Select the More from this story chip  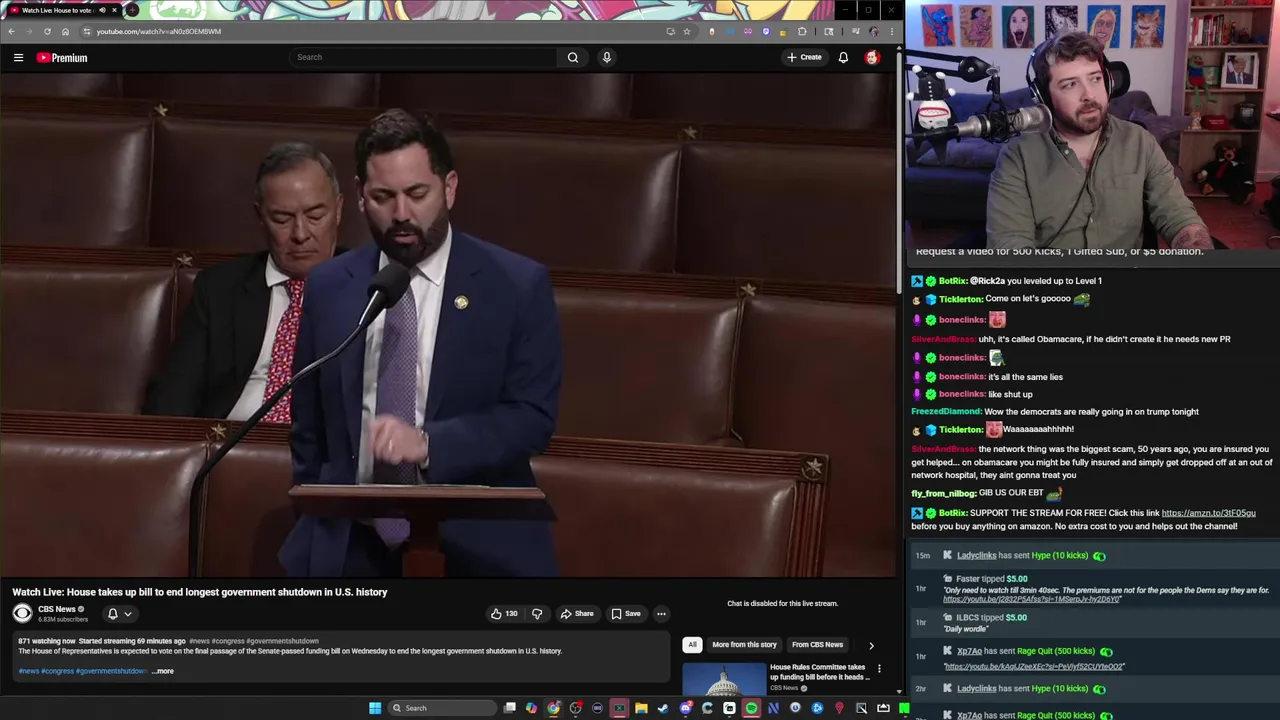click(x=744, y=644)
